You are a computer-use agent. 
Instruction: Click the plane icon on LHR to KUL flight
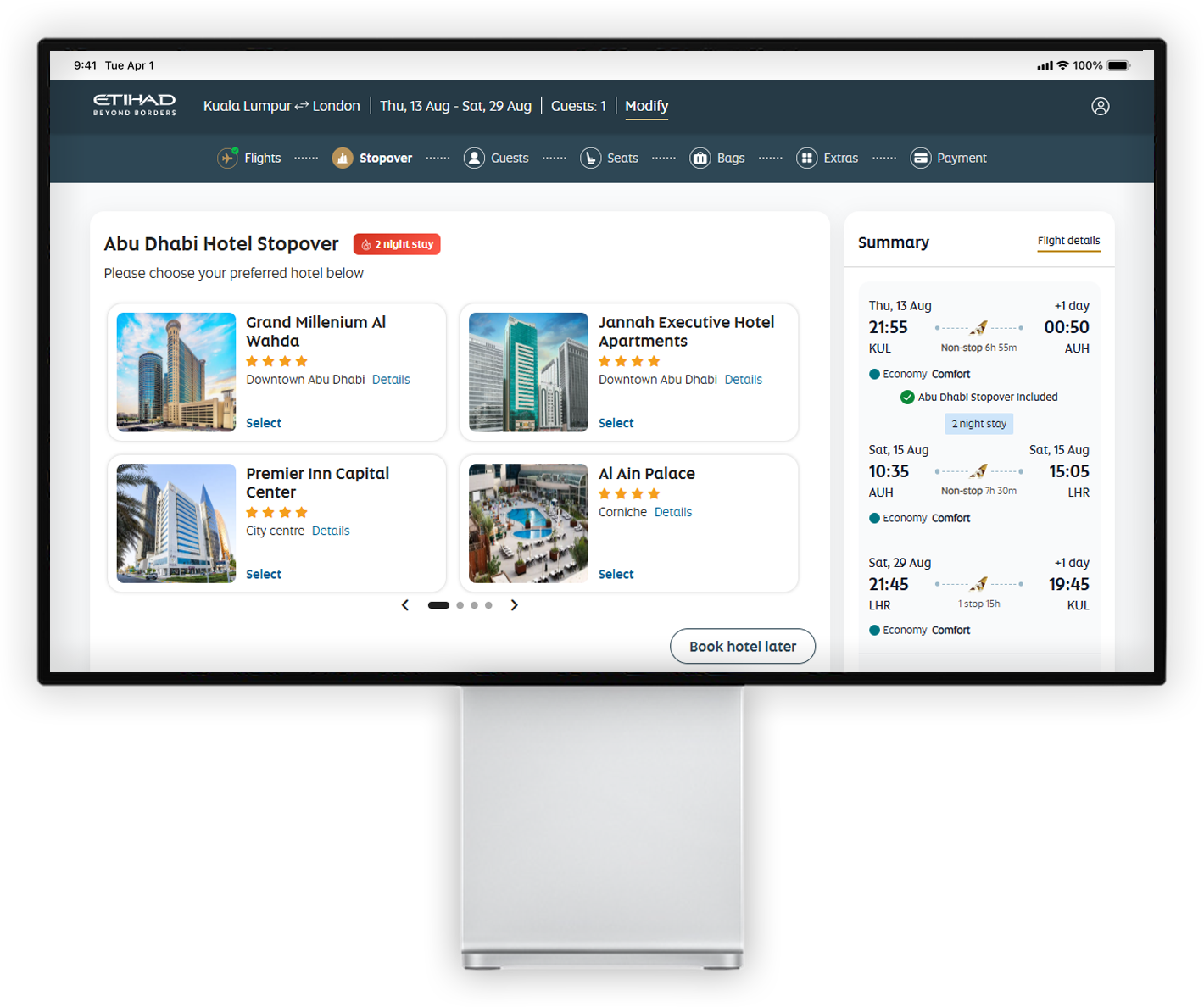pyautogui.click(x=979, y=584)
